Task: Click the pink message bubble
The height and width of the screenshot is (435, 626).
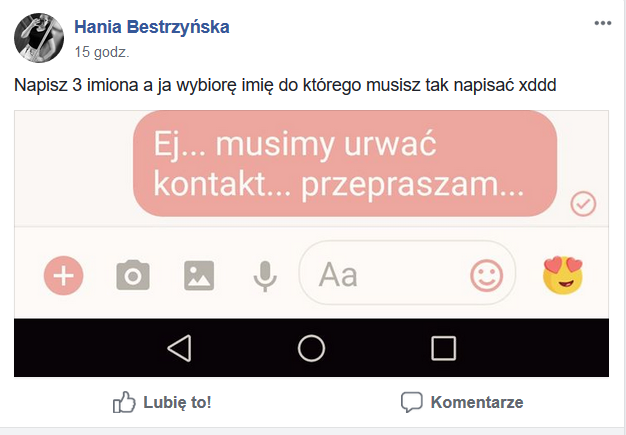Action: (x=345, y=164)
